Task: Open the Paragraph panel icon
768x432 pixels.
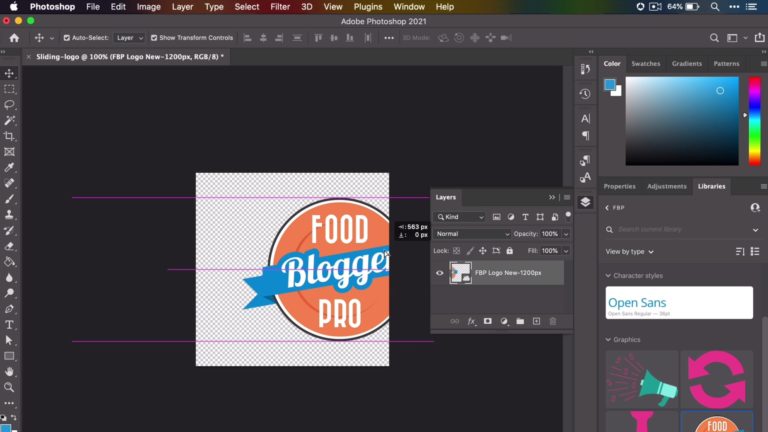Action: point(585,136)
